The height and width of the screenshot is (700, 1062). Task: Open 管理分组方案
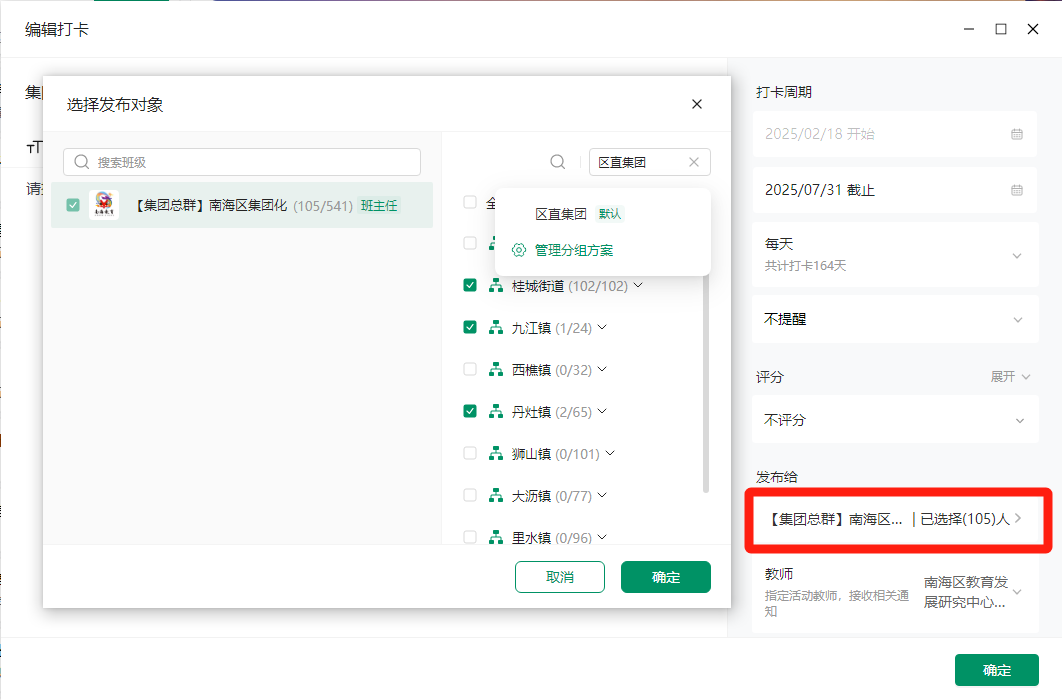coord(574,250)
